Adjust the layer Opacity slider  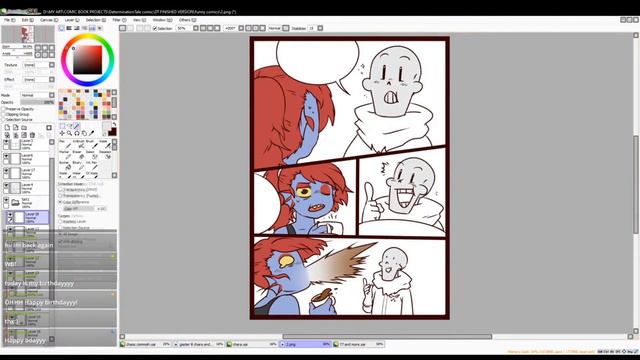point(37,102)
